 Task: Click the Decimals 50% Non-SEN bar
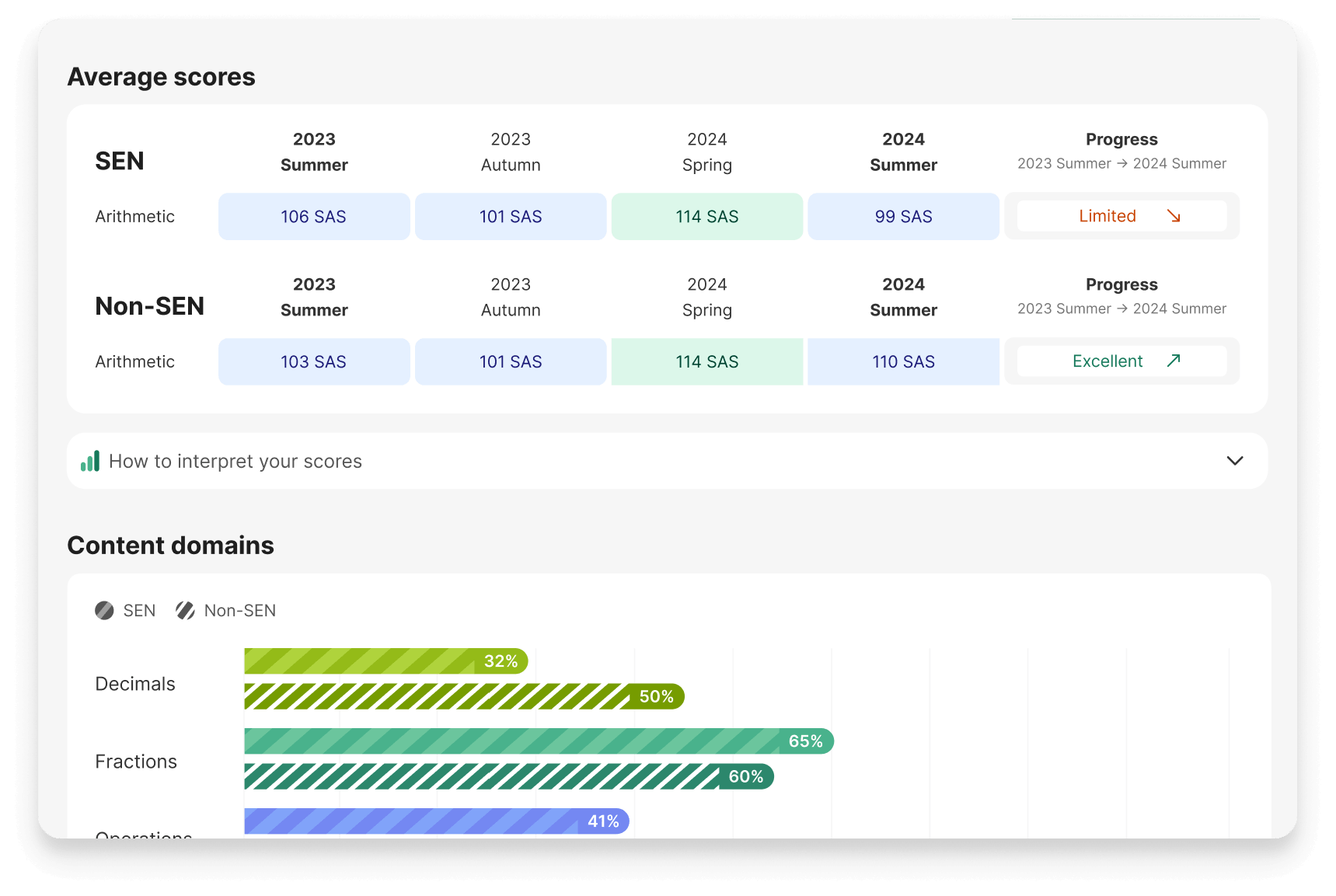(464, 696)
